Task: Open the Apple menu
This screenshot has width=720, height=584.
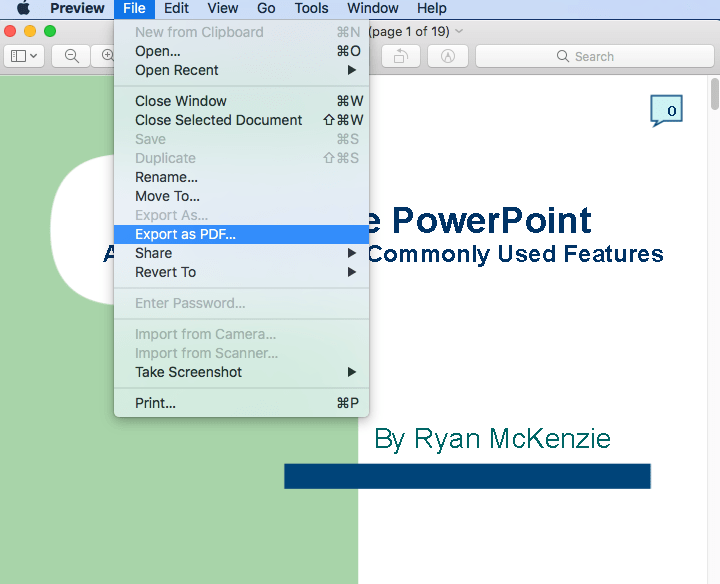Action: pyautogui.click(x=23, y=8)
